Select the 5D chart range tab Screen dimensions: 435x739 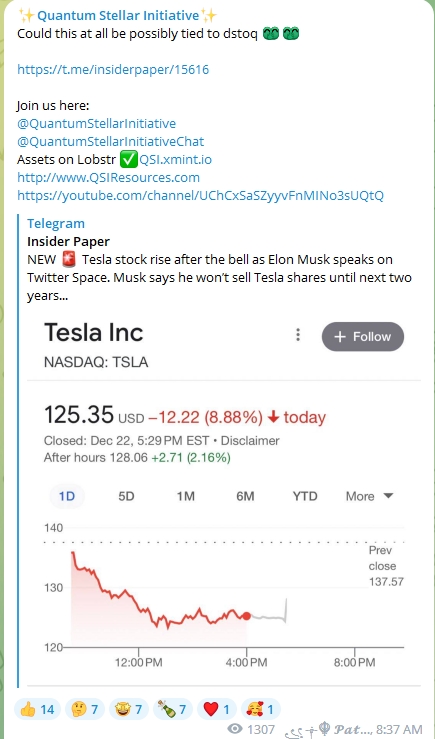[x=126, y=496]
